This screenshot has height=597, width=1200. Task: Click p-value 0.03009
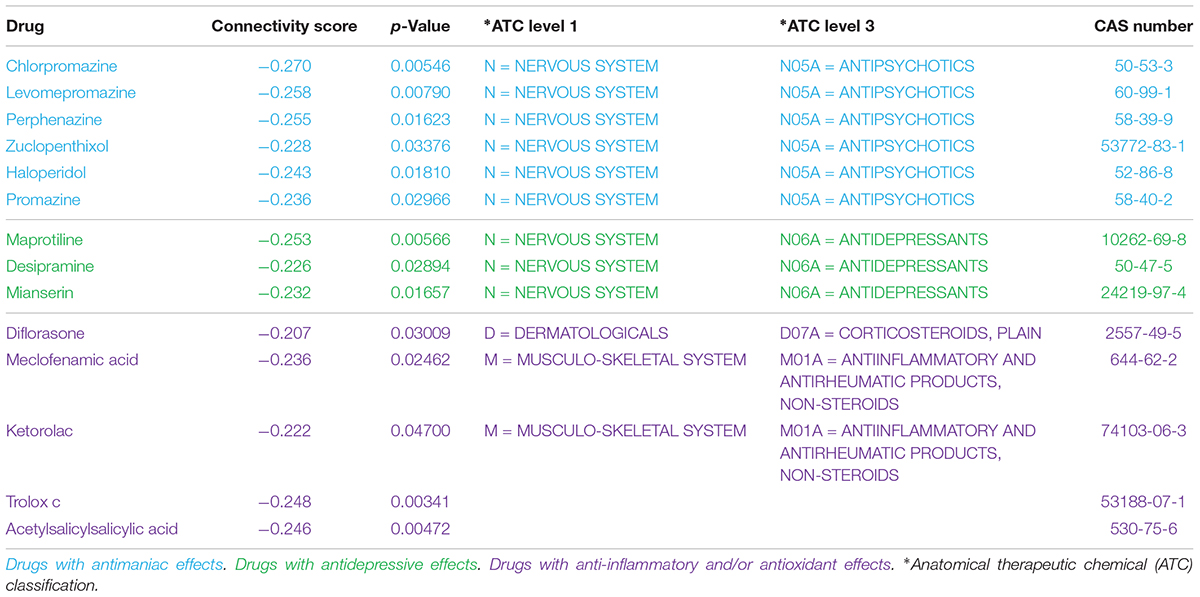420,333
